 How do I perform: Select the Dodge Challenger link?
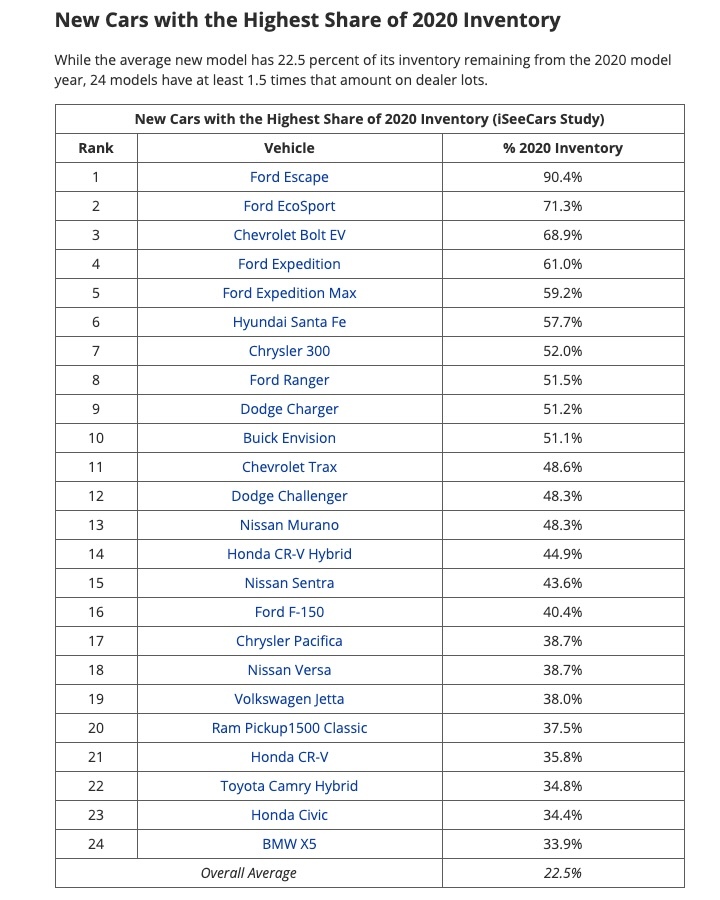coord(289,496)
